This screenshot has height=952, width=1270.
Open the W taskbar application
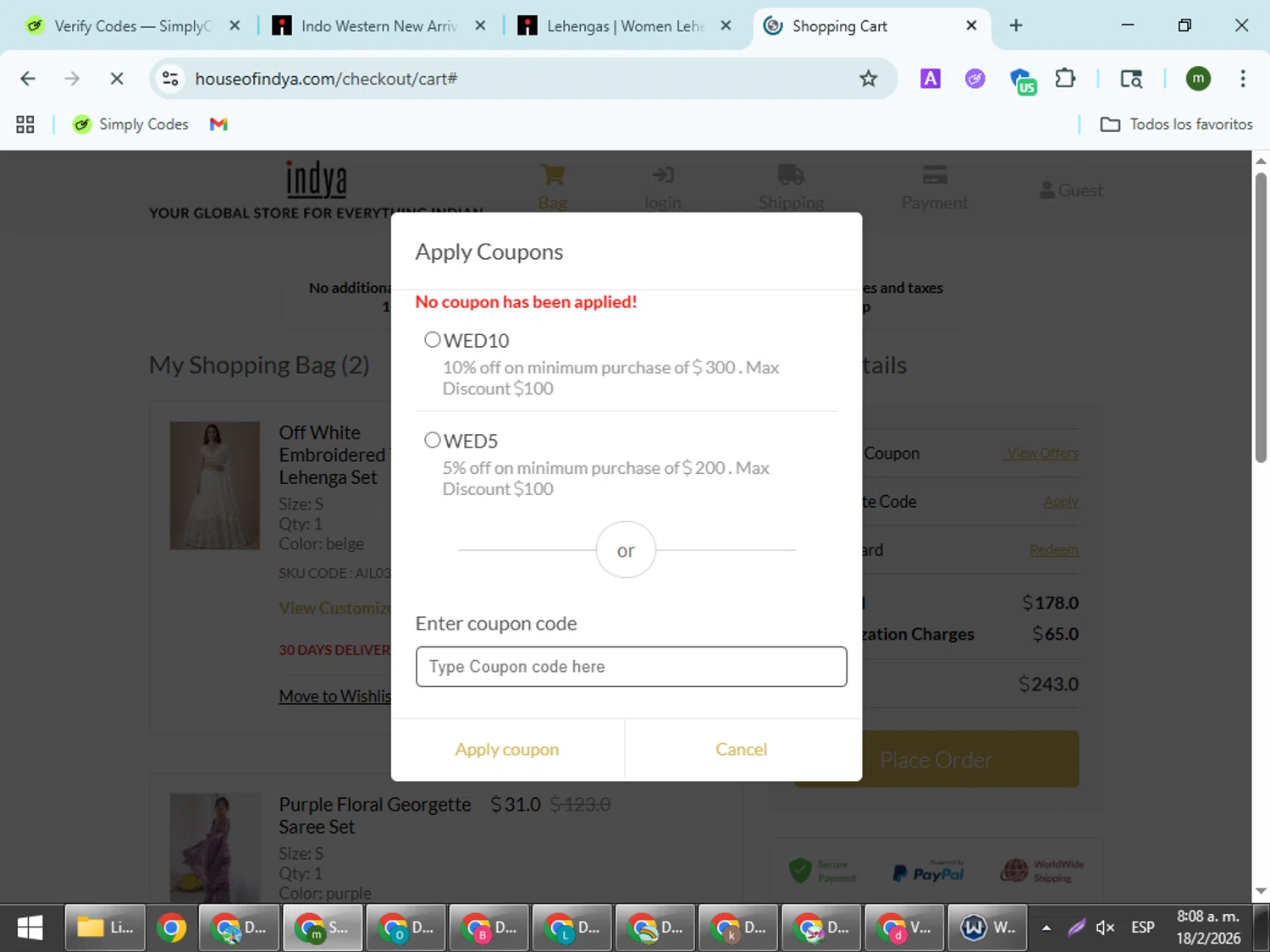(x=988, y=928)
